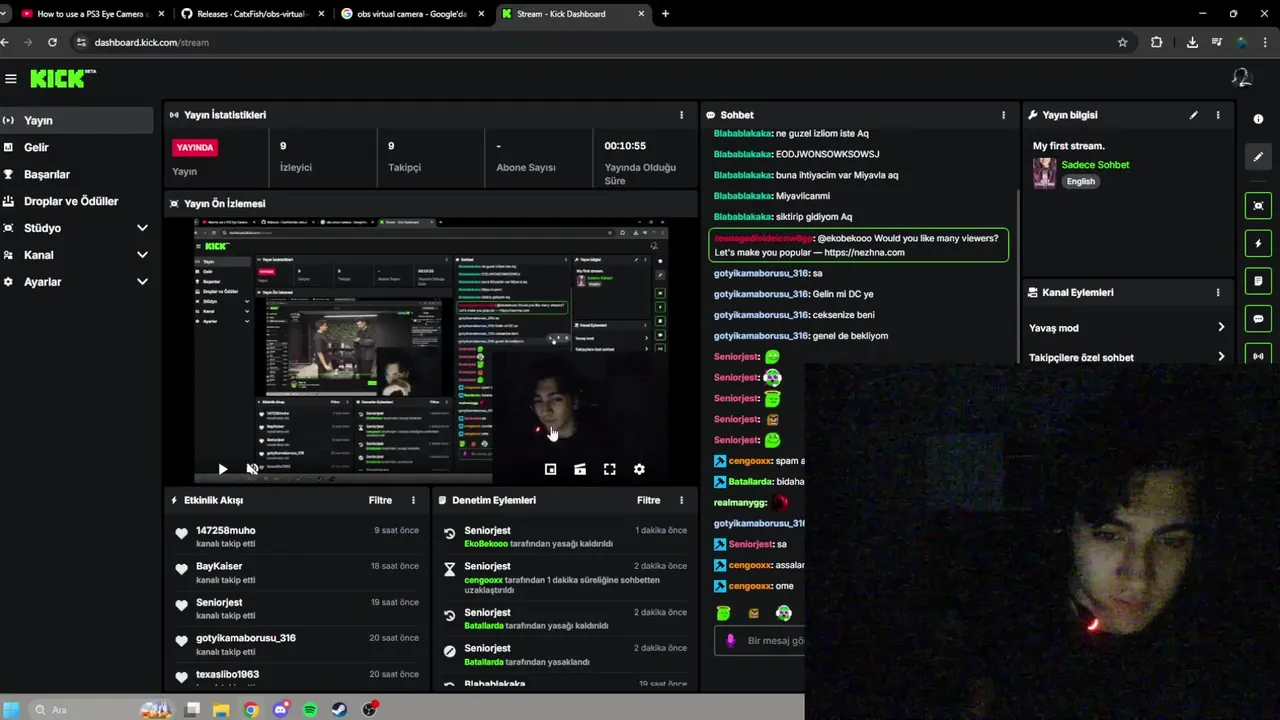Open the info icon in right rail
Image resolution: width=1280 pixels, height=720 pixels.
point(1258,119)
